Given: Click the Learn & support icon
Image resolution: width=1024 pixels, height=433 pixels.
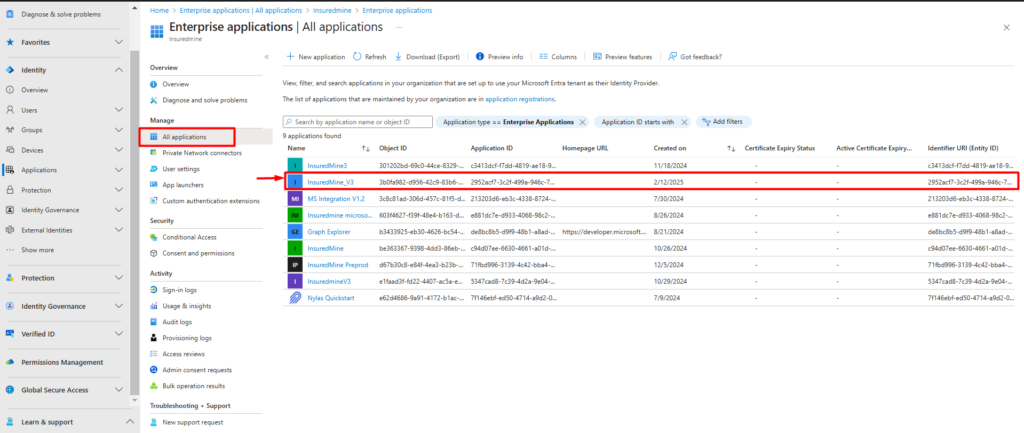Looking at the screenshot, I should [x=10, y=422].
